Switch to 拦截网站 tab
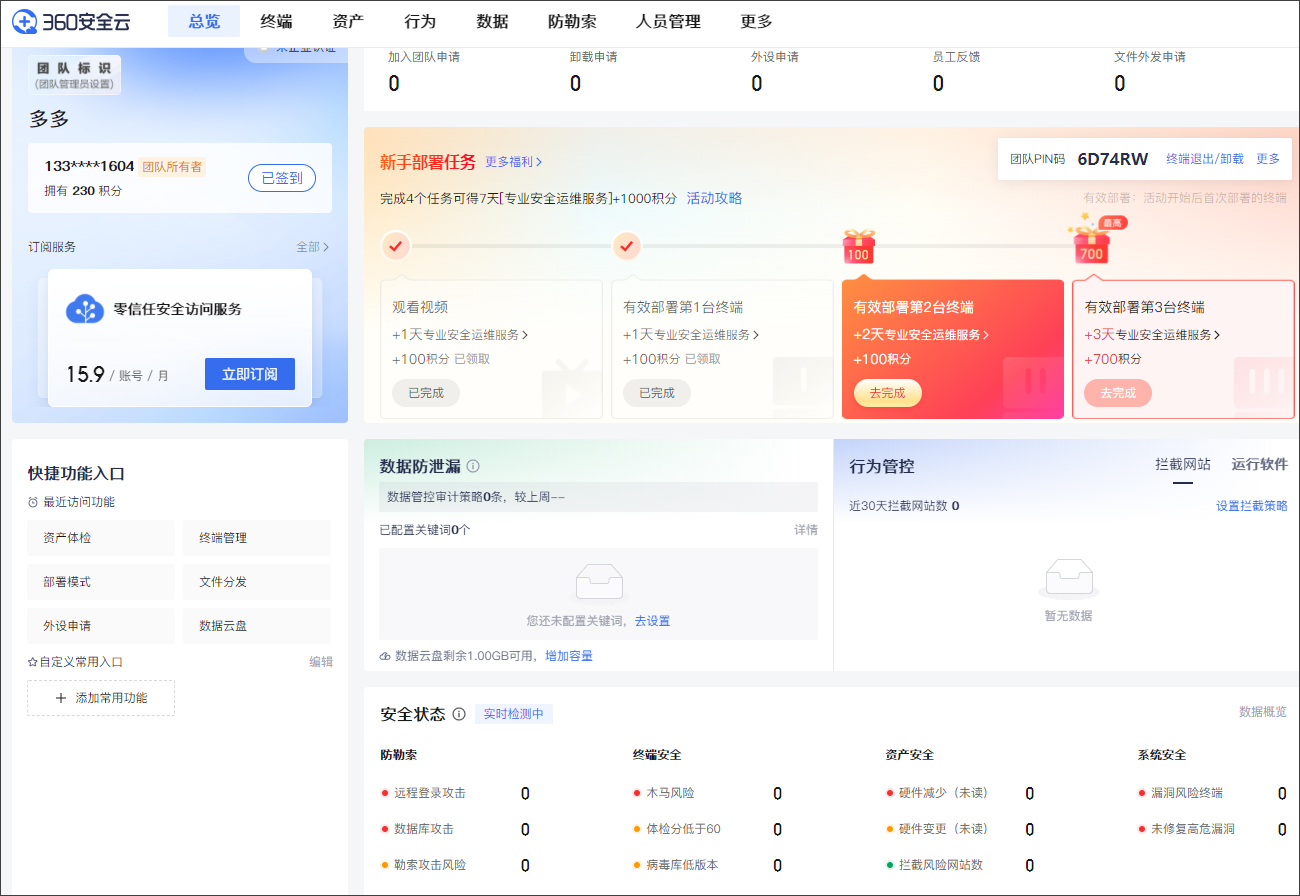This screenshot has height=896, width=1300. (x=1183, y=464)
